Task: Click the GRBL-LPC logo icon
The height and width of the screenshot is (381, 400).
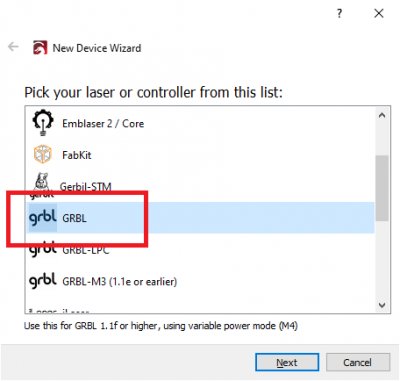Action: click(43, 249)
